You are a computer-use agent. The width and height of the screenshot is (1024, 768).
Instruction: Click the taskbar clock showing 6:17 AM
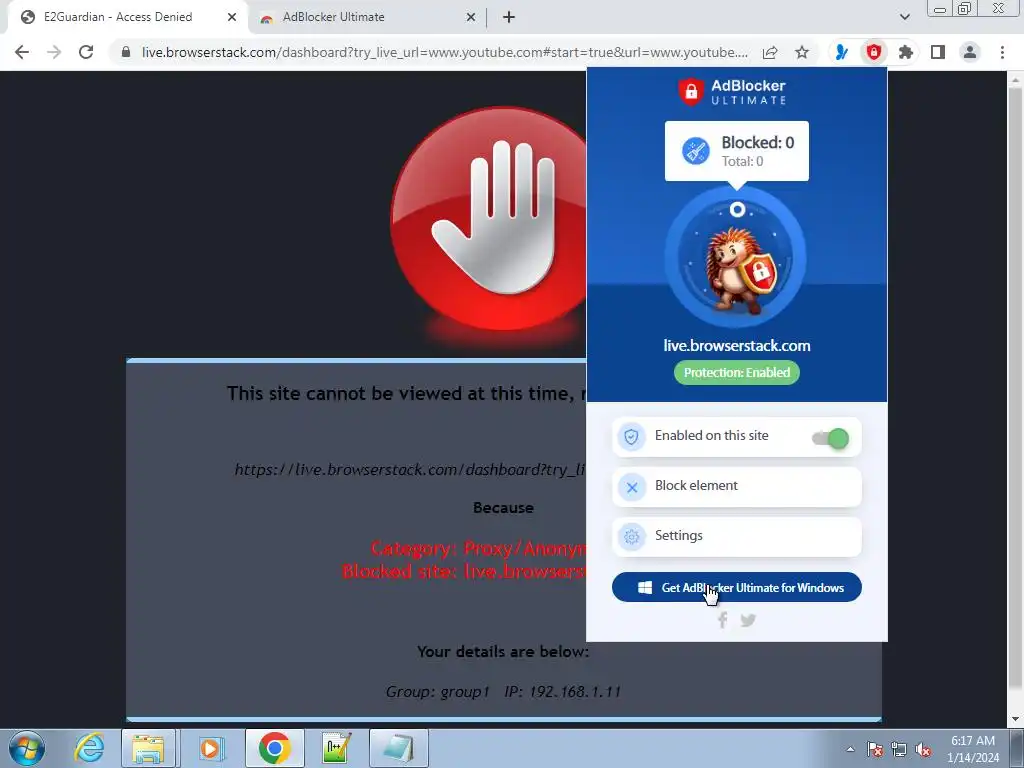coord(973,749)
